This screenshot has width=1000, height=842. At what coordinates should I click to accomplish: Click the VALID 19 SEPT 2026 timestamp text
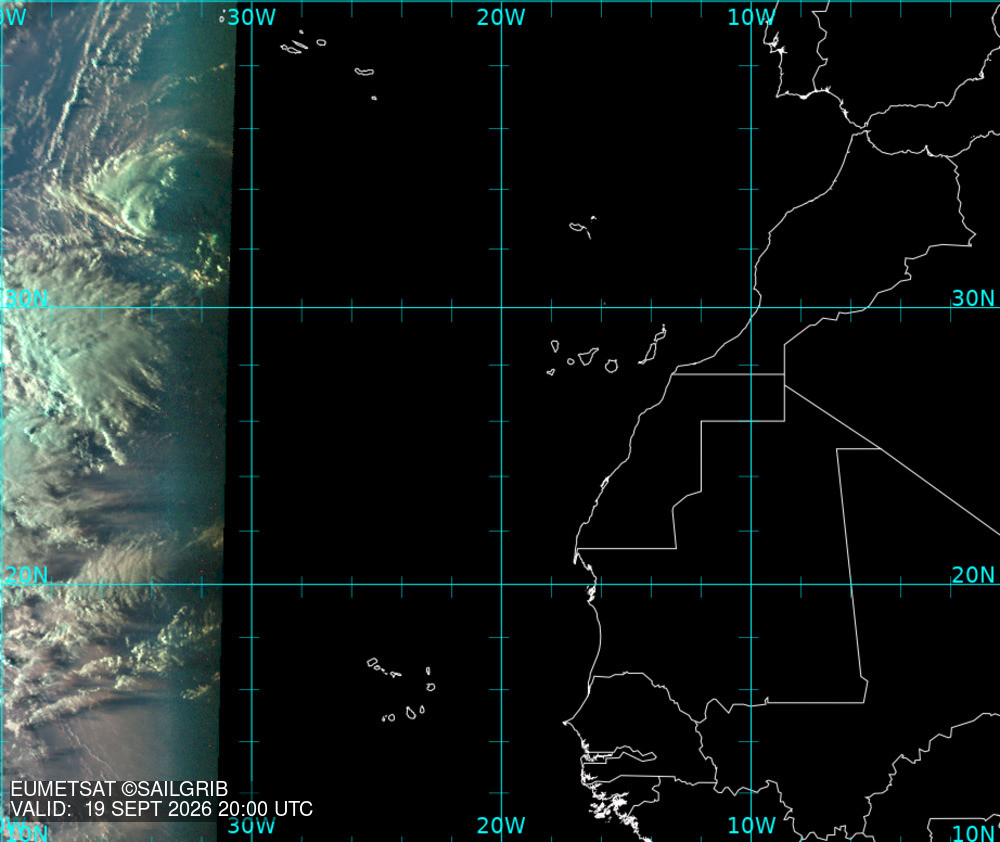(x=161, y=809)
